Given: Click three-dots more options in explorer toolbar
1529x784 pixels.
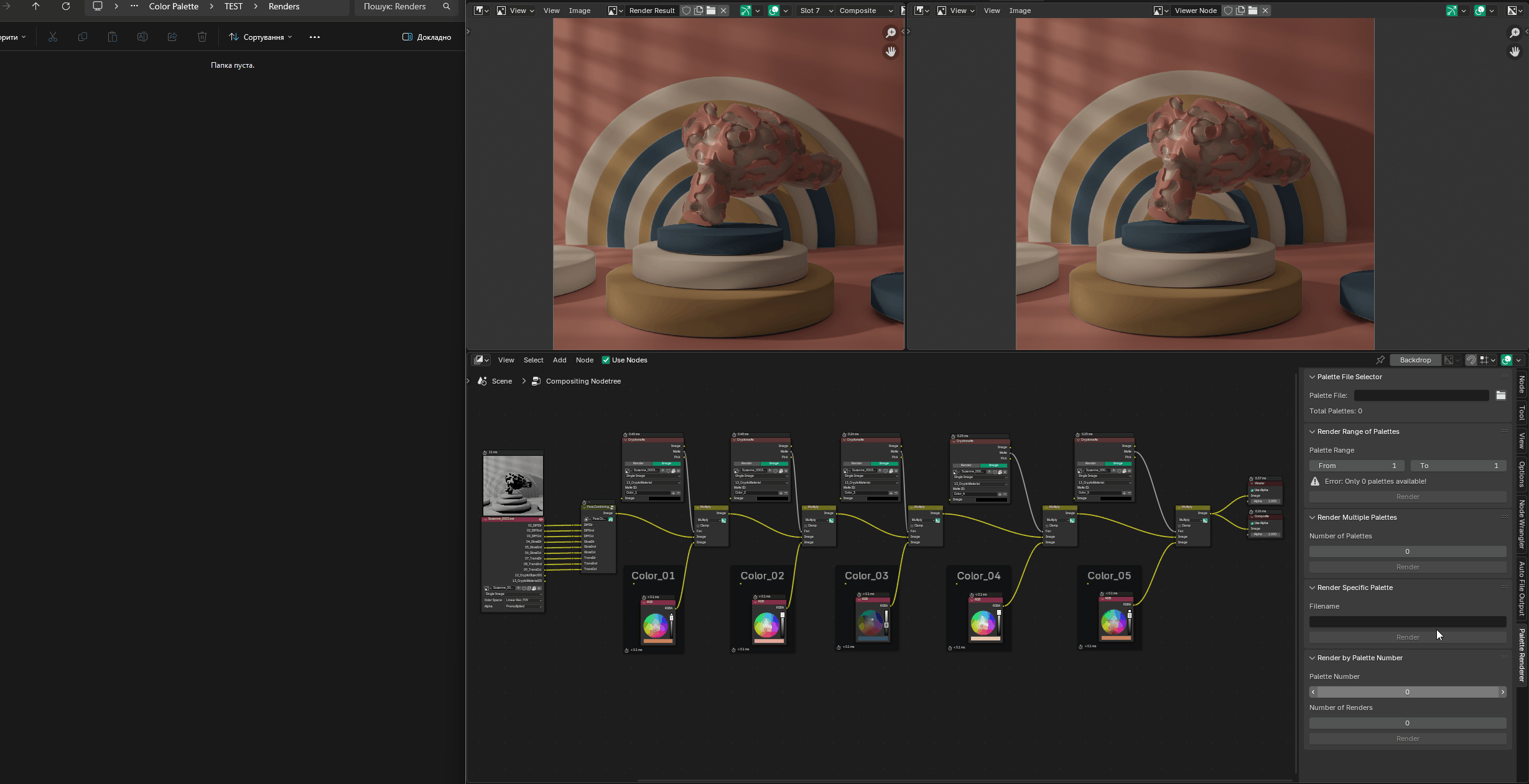Looking at the screenshot, I should (x=315, y=37).
